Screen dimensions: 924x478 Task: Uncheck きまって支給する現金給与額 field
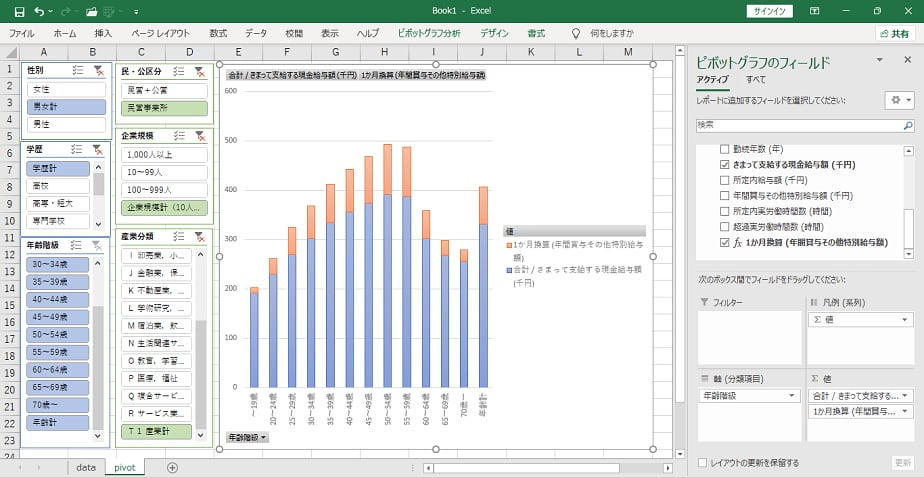click(726, 164)
